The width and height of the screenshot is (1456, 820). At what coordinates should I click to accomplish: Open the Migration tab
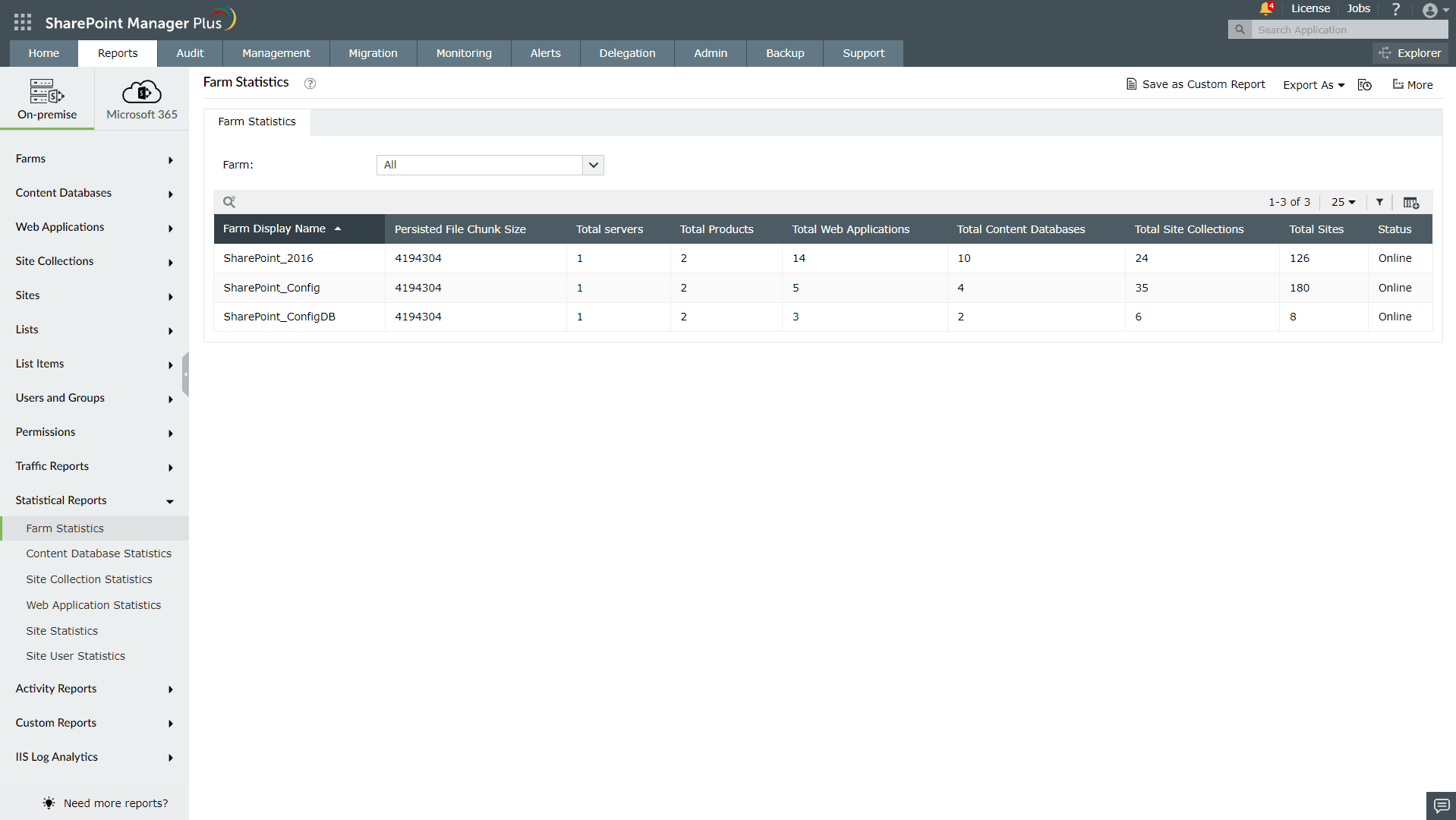tap(373, 53)
